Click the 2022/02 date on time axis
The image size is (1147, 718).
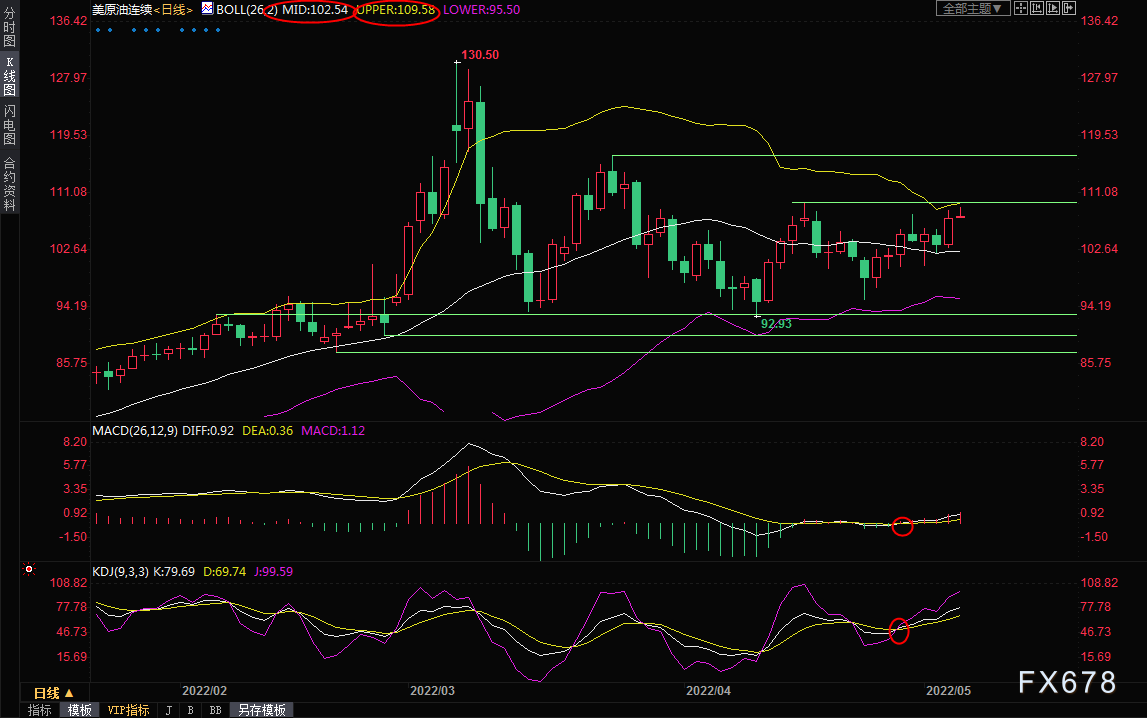(204, 690)
